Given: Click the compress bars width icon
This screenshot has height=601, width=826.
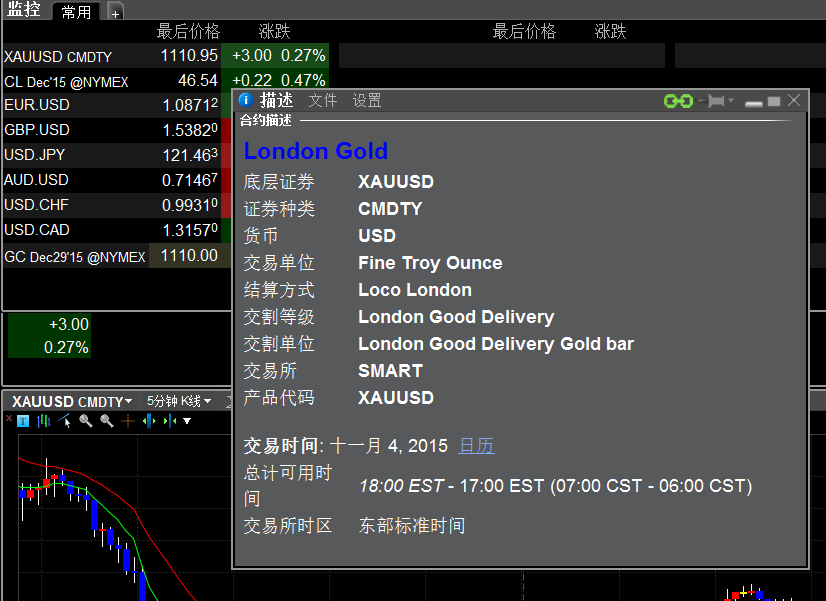Looking at the screenshot, I should [170, 421].
